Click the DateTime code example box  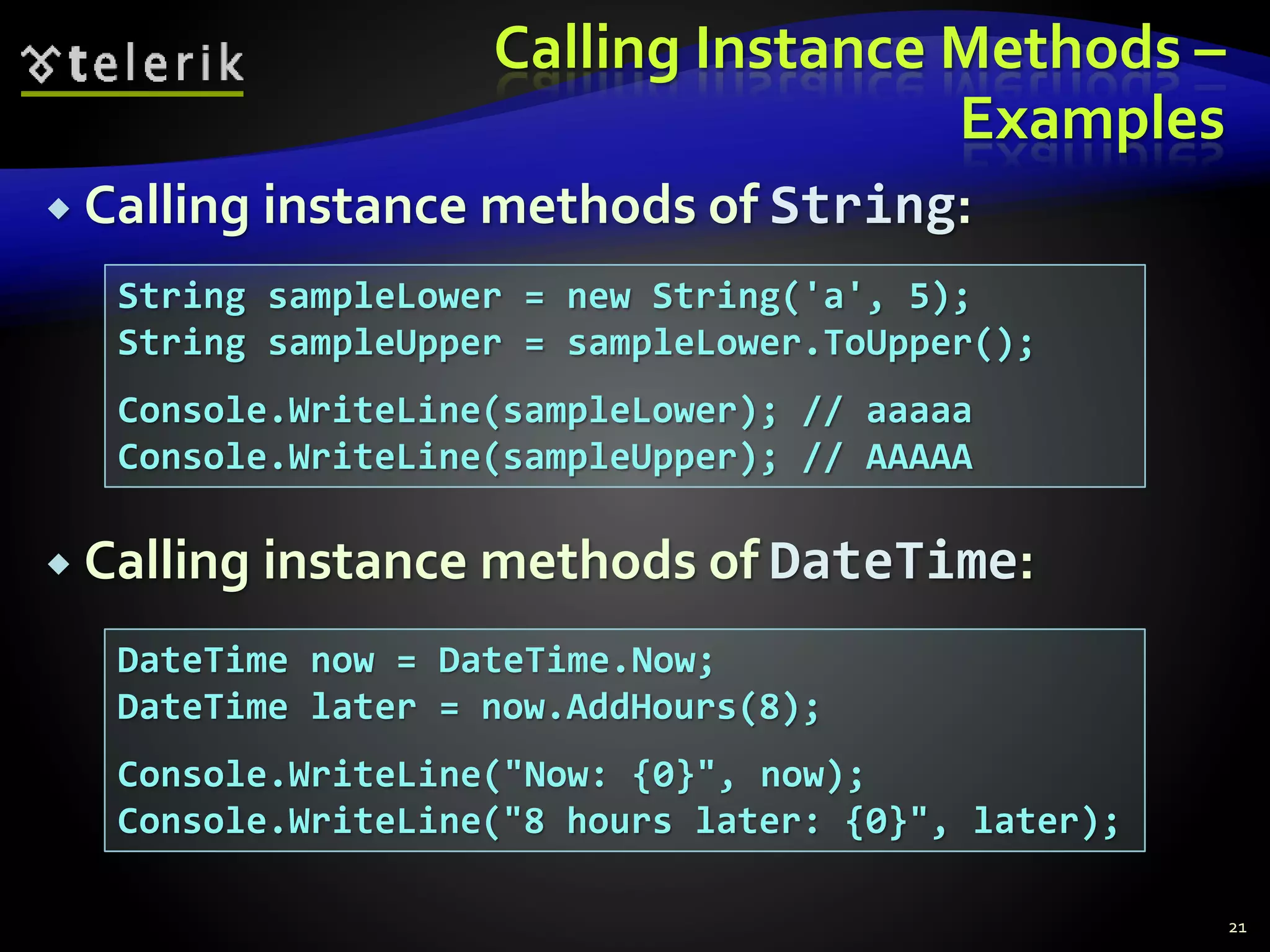[x=624, y=740]
